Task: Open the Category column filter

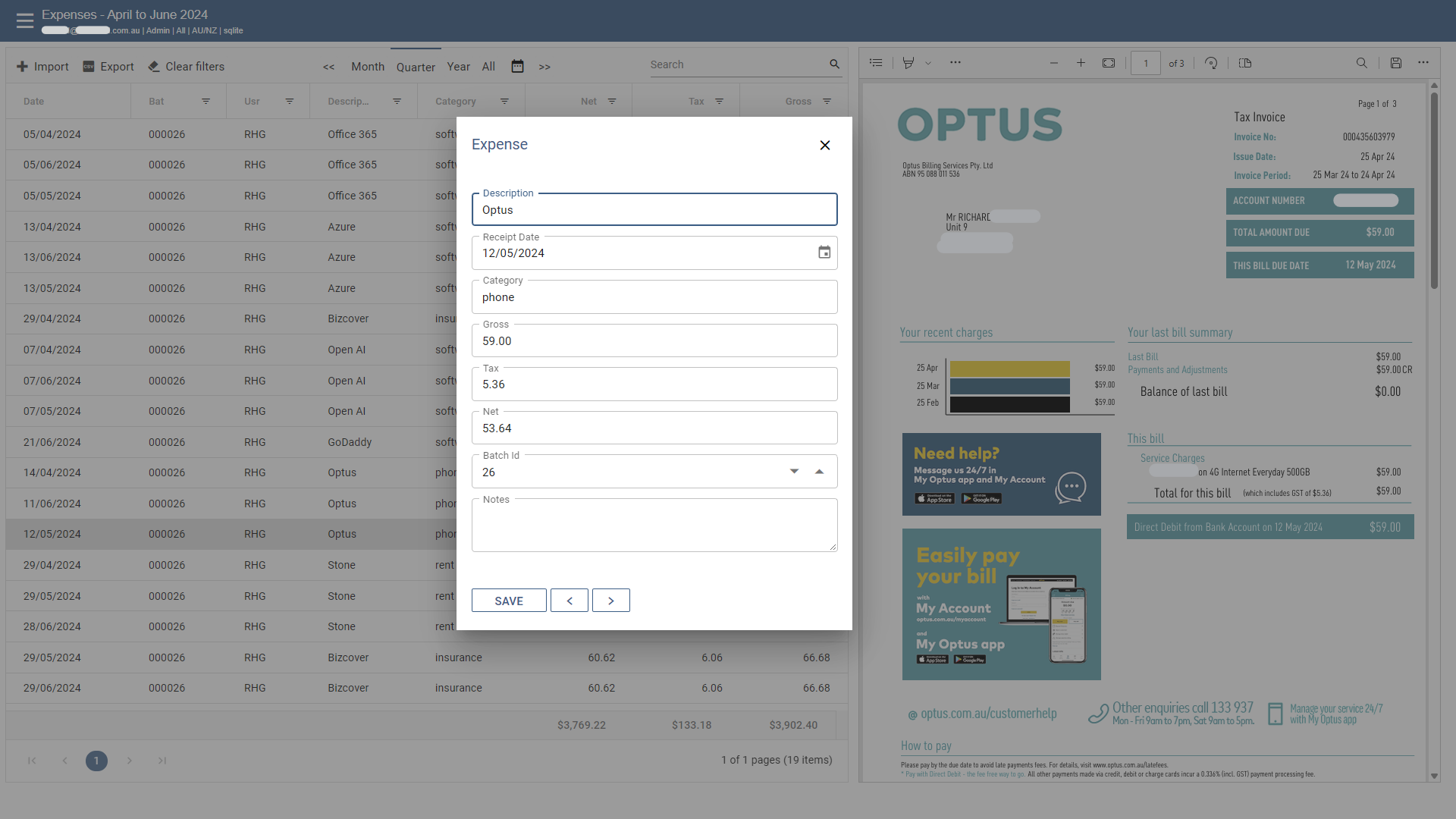Action: 504,101
